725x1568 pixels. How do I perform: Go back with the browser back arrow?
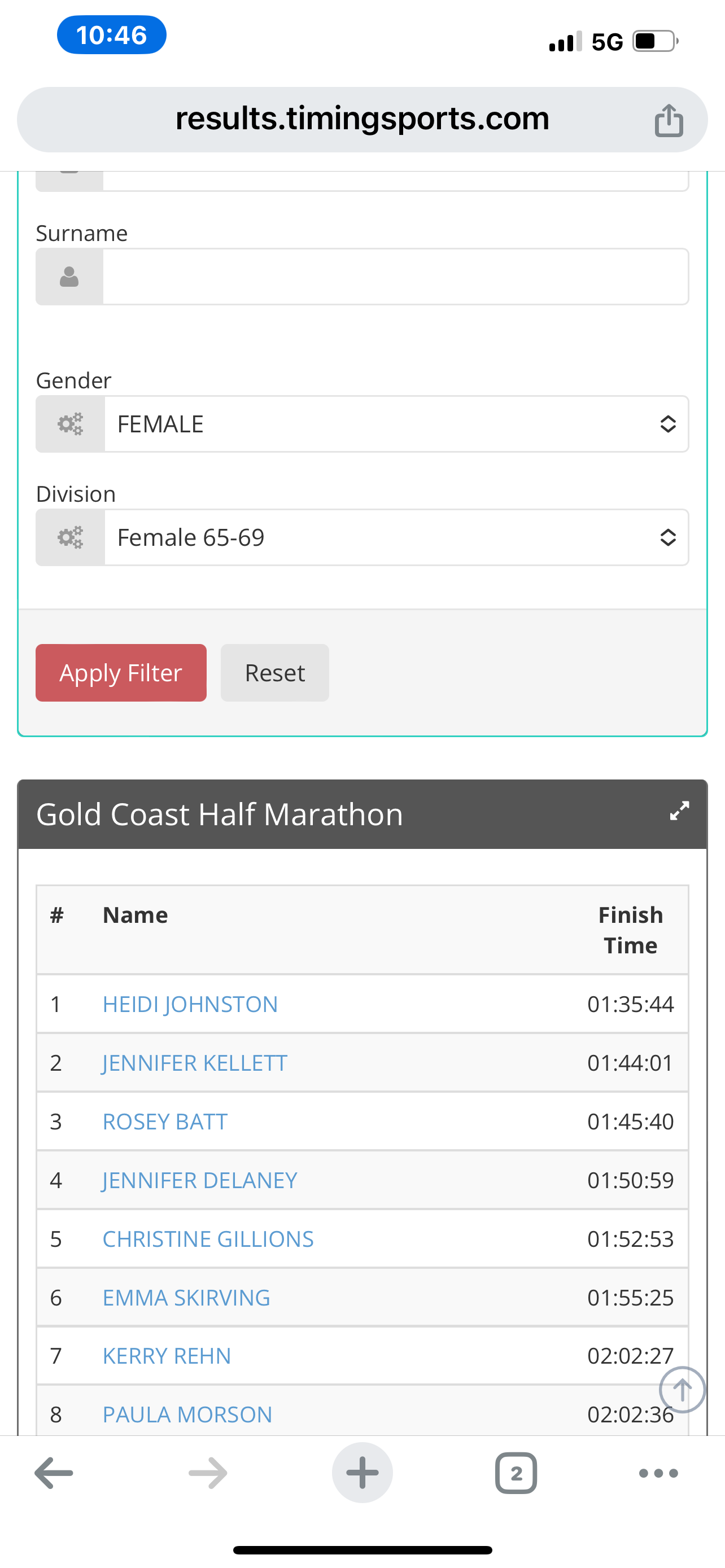tap(54, 1473)
